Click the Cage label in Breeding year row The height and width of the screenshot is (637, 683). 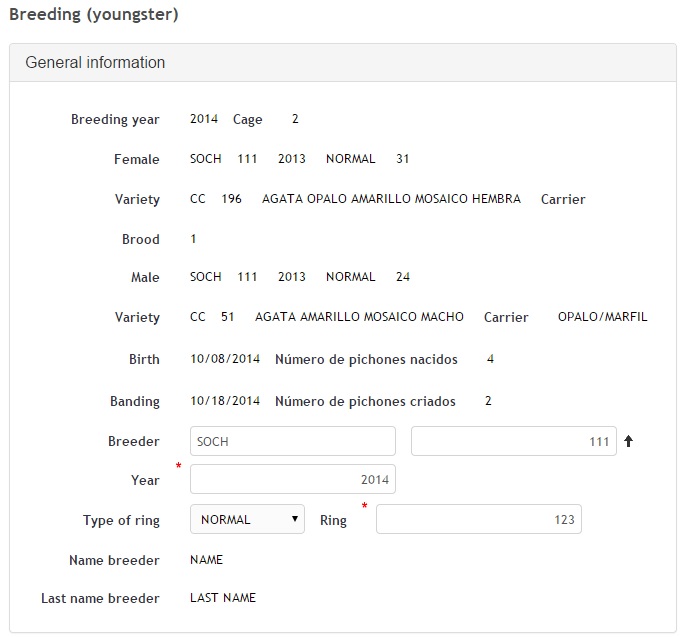(247, 119)
